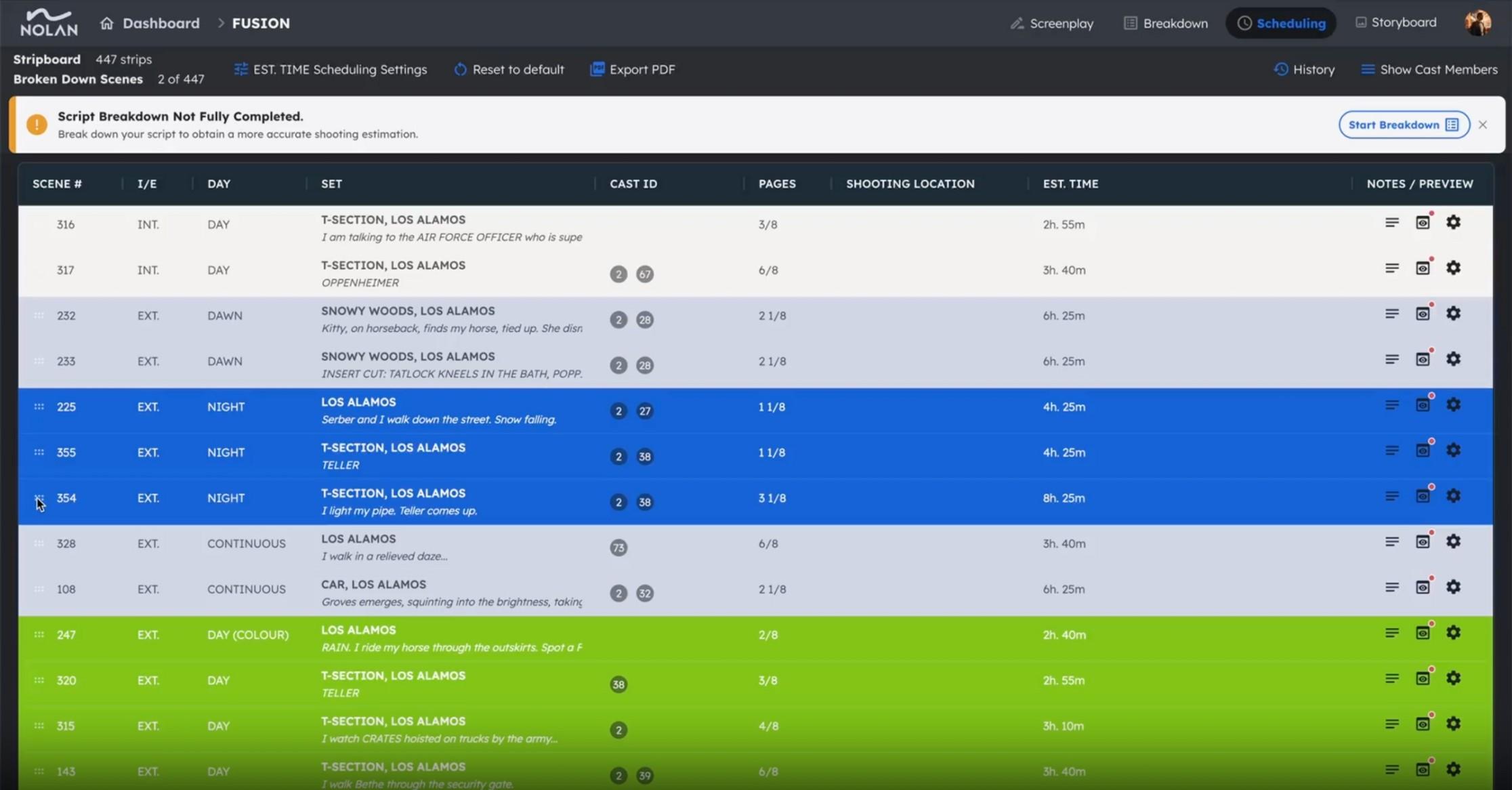Switch to the Storyboard tab
This screenshot has height=790, width=1512.
click(1395, 22)
